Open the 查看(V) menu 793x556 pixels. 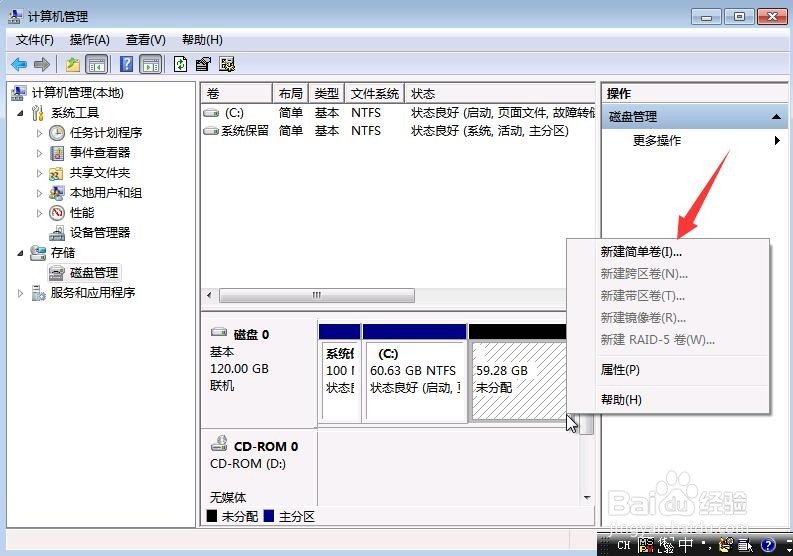(146, 40)
